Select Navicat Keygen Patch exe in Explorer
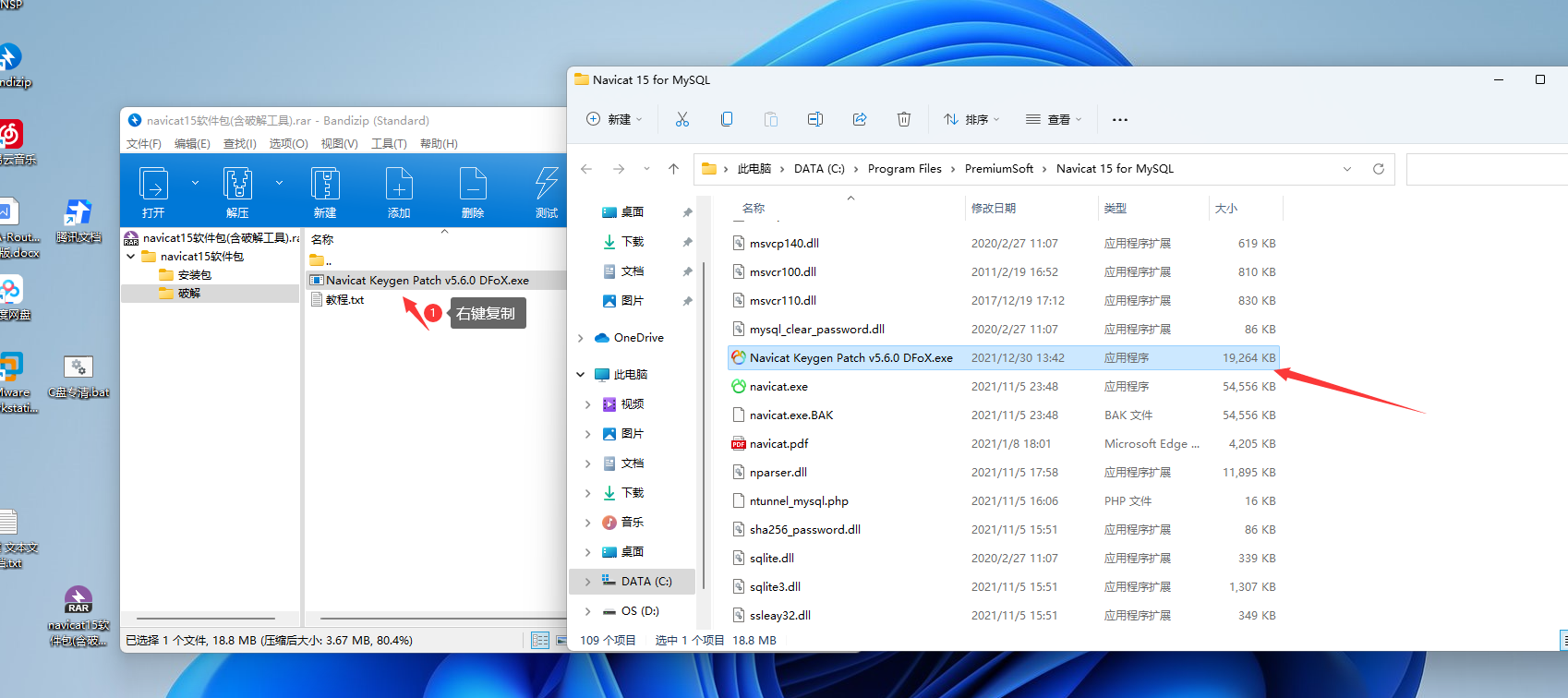This screenshot has height=698, width=1568. point(1004,358)
